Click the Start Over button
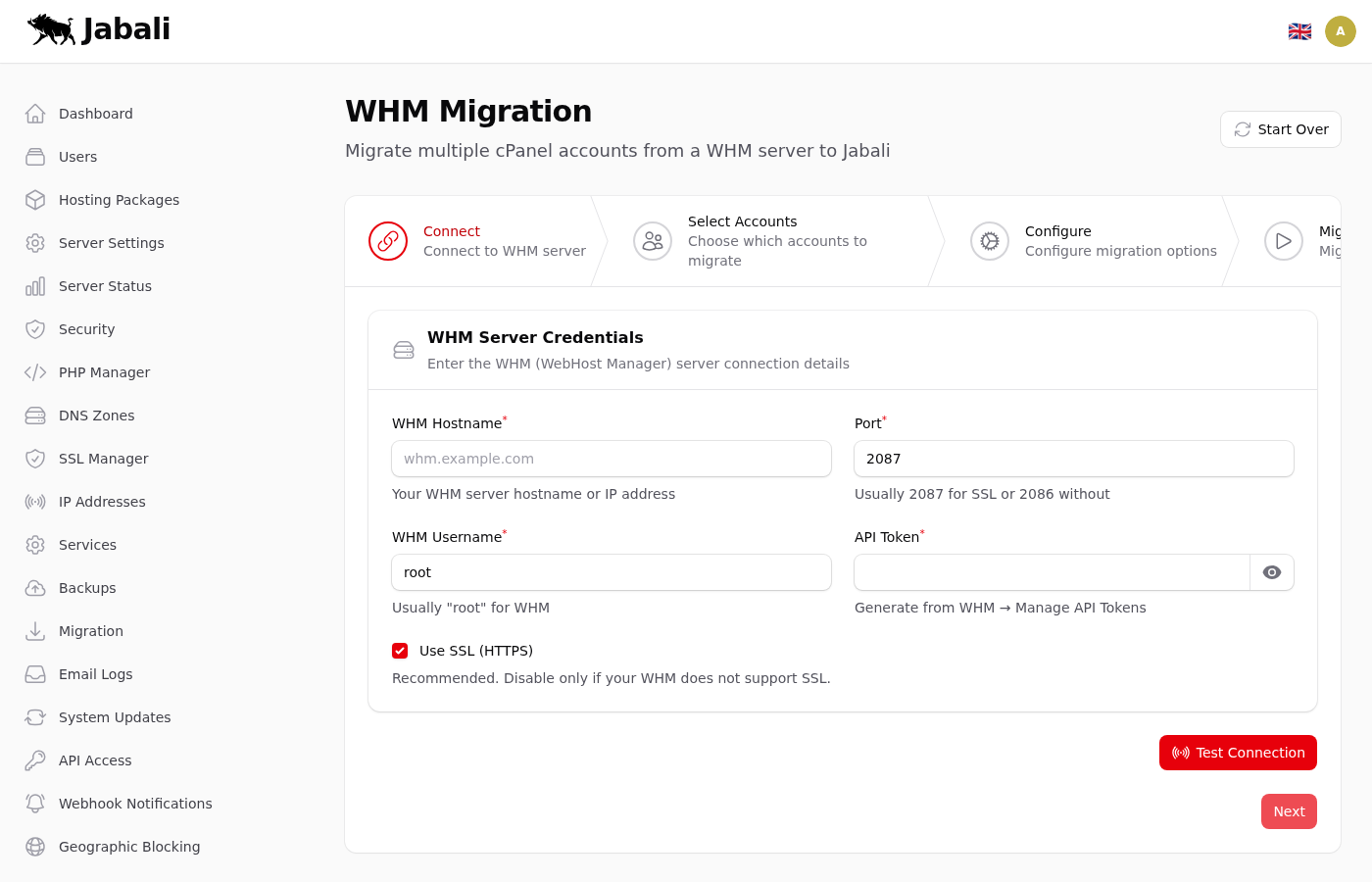 tap(1280, 129)
